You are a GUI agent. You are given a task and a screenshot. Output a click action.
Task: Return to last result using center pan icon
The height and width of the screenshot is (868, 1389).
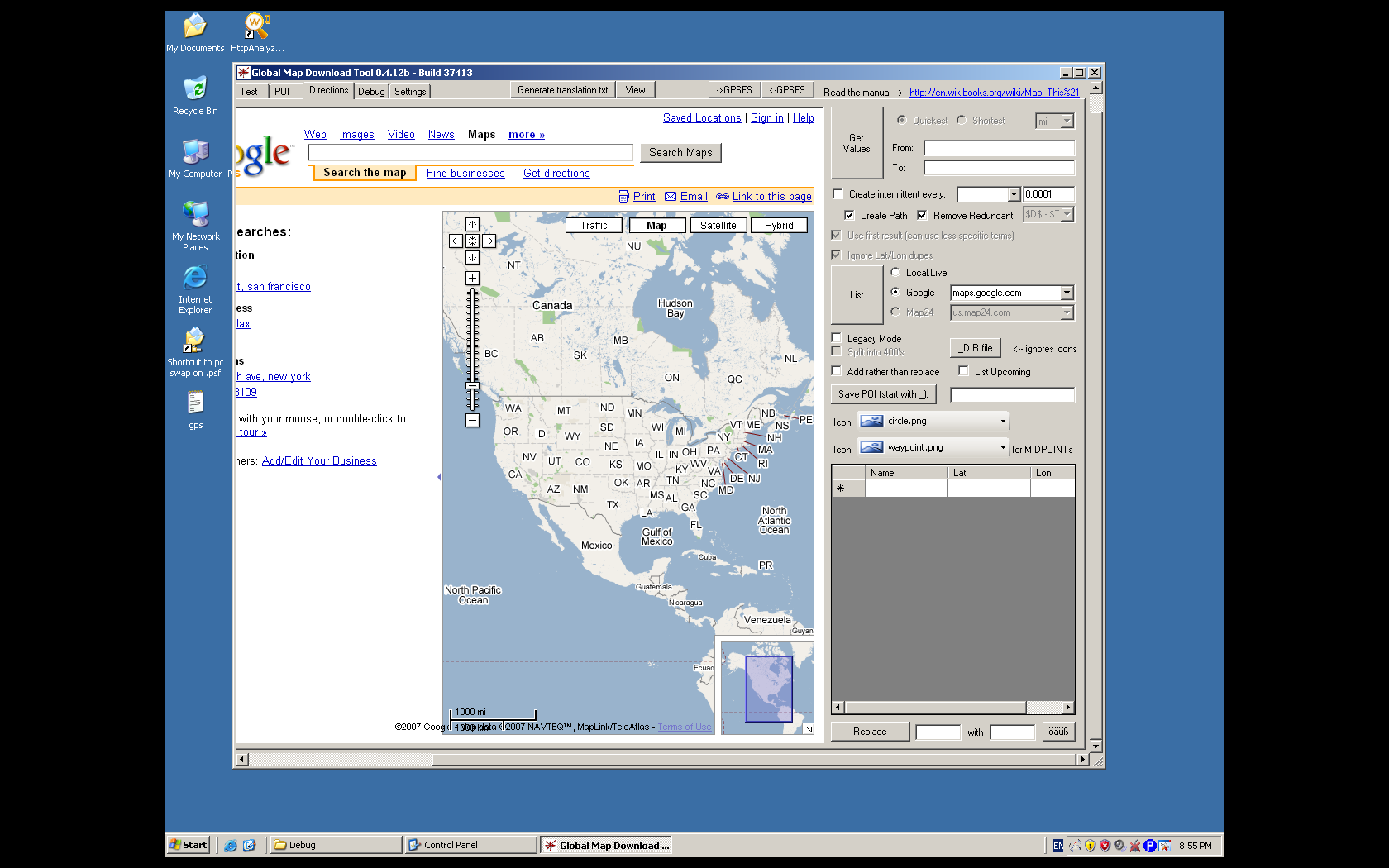pyautogui.click(x=472, y=241)
